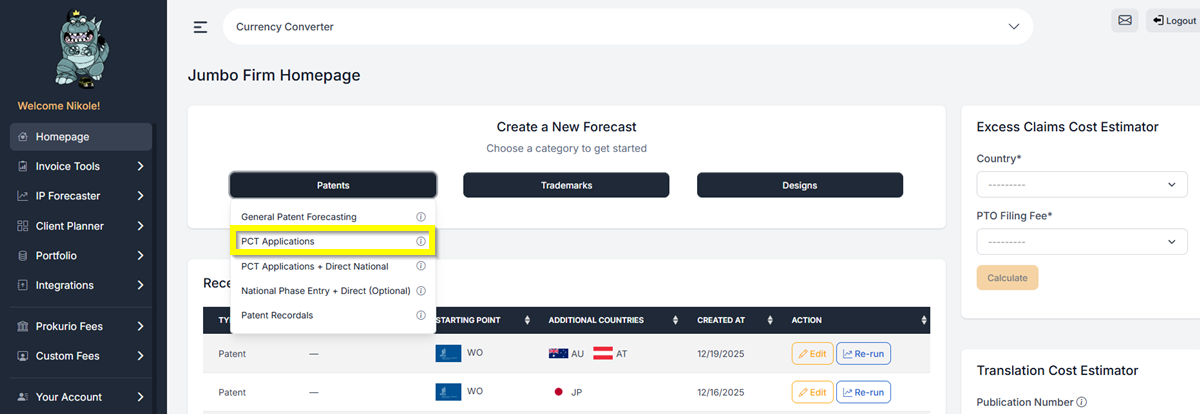The image size is (1200, 414).
Task: Open the PTO Filing Fee dropdown
Action: coord(1081,242)
